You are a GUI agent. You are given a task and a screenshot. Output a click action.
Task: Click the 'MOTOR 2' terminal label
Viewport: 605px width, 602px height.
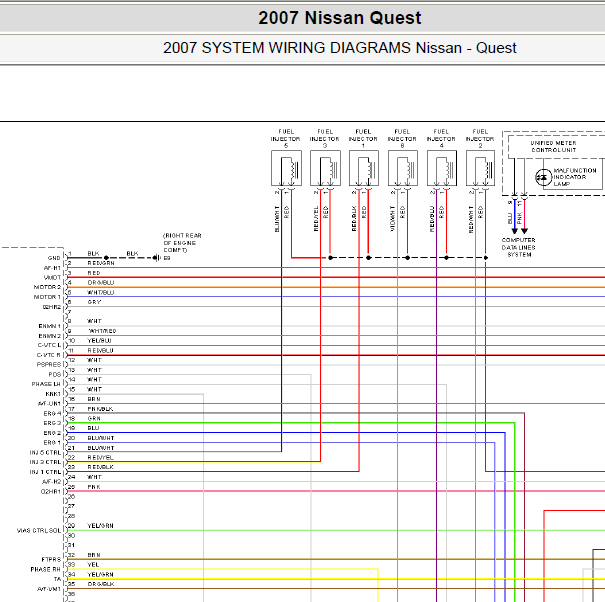[47, 287]
